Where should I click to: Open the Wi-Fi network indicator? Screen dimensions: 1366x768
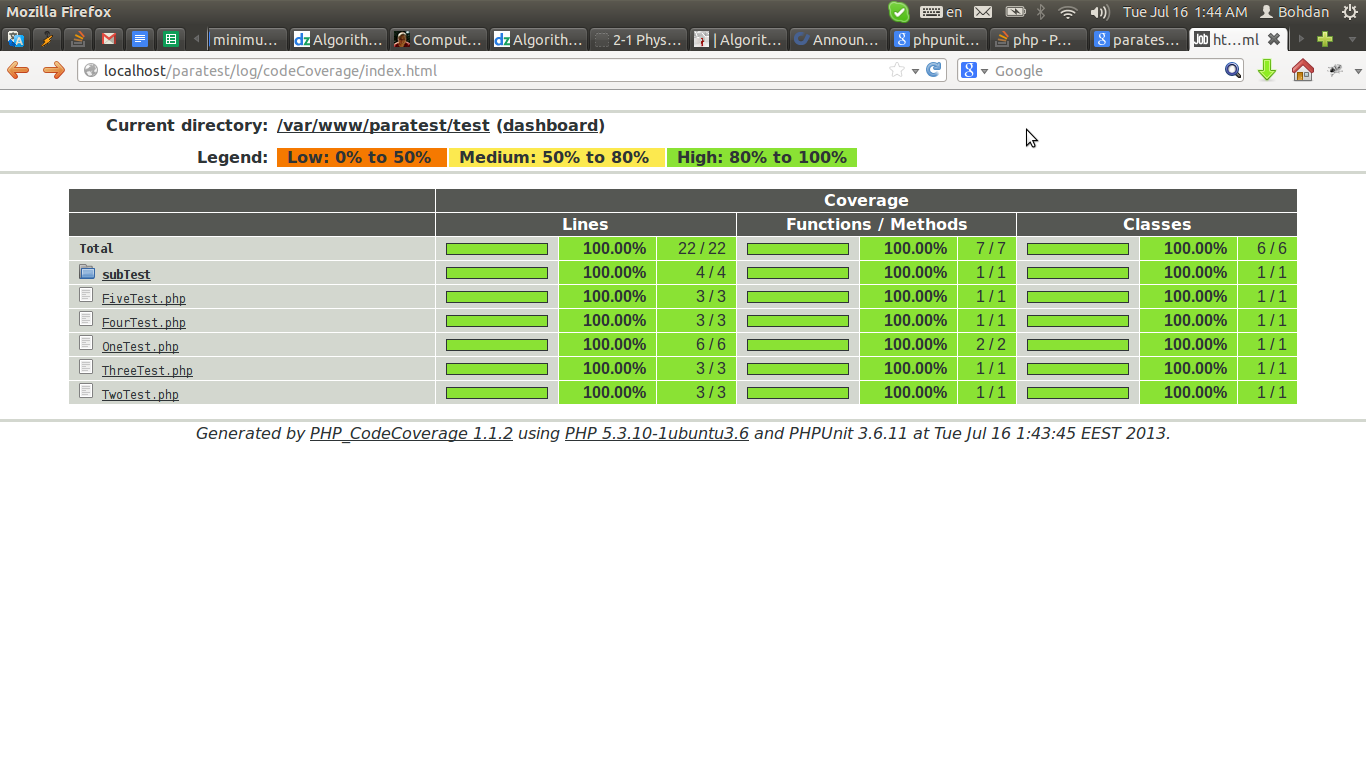click(x=1068, y=12)
